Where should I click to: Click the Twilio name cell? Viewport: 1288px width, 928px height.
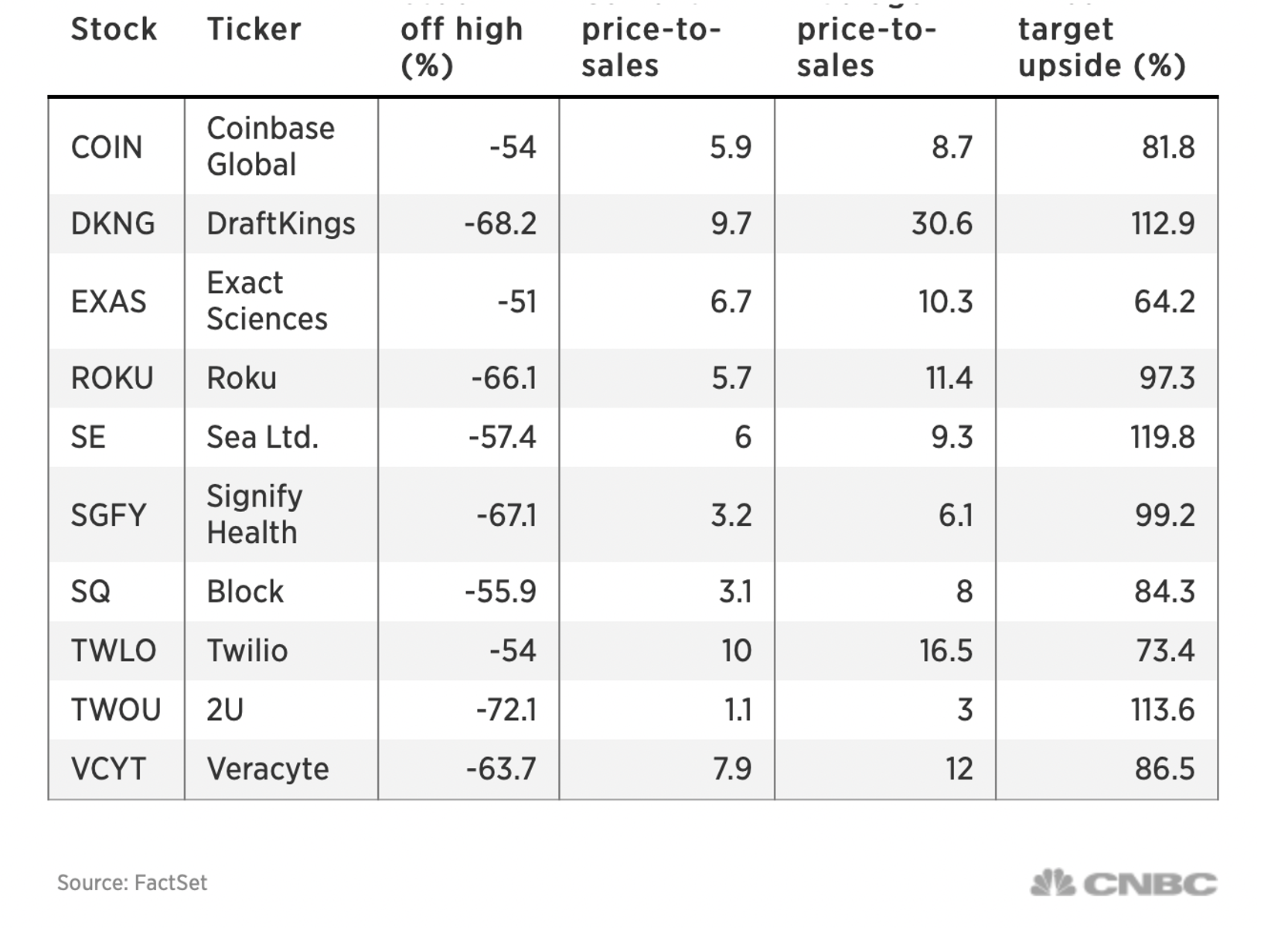point(247,650)
